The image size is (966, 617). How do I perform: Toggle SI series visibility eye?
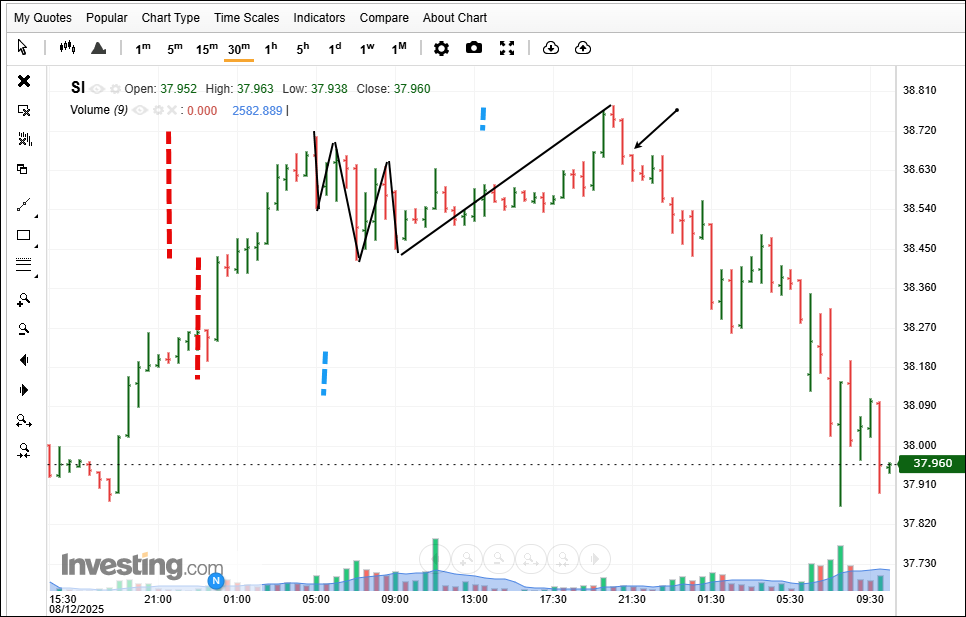97,89
